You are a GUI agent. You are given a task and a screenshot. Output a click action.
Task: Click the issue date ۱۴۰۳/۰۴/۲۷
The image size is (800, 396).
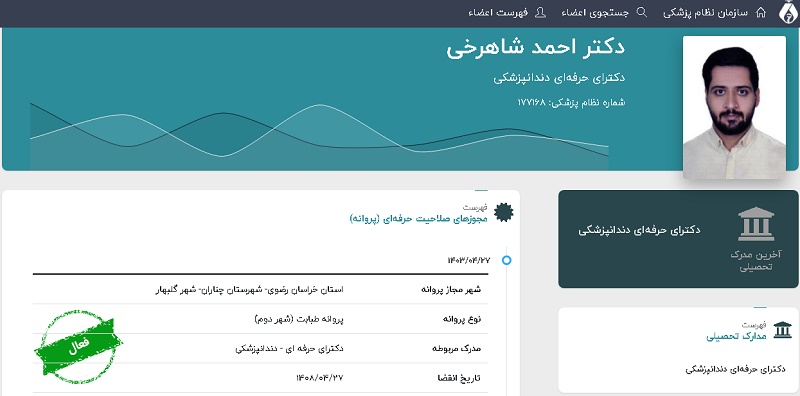coord(468,260)
